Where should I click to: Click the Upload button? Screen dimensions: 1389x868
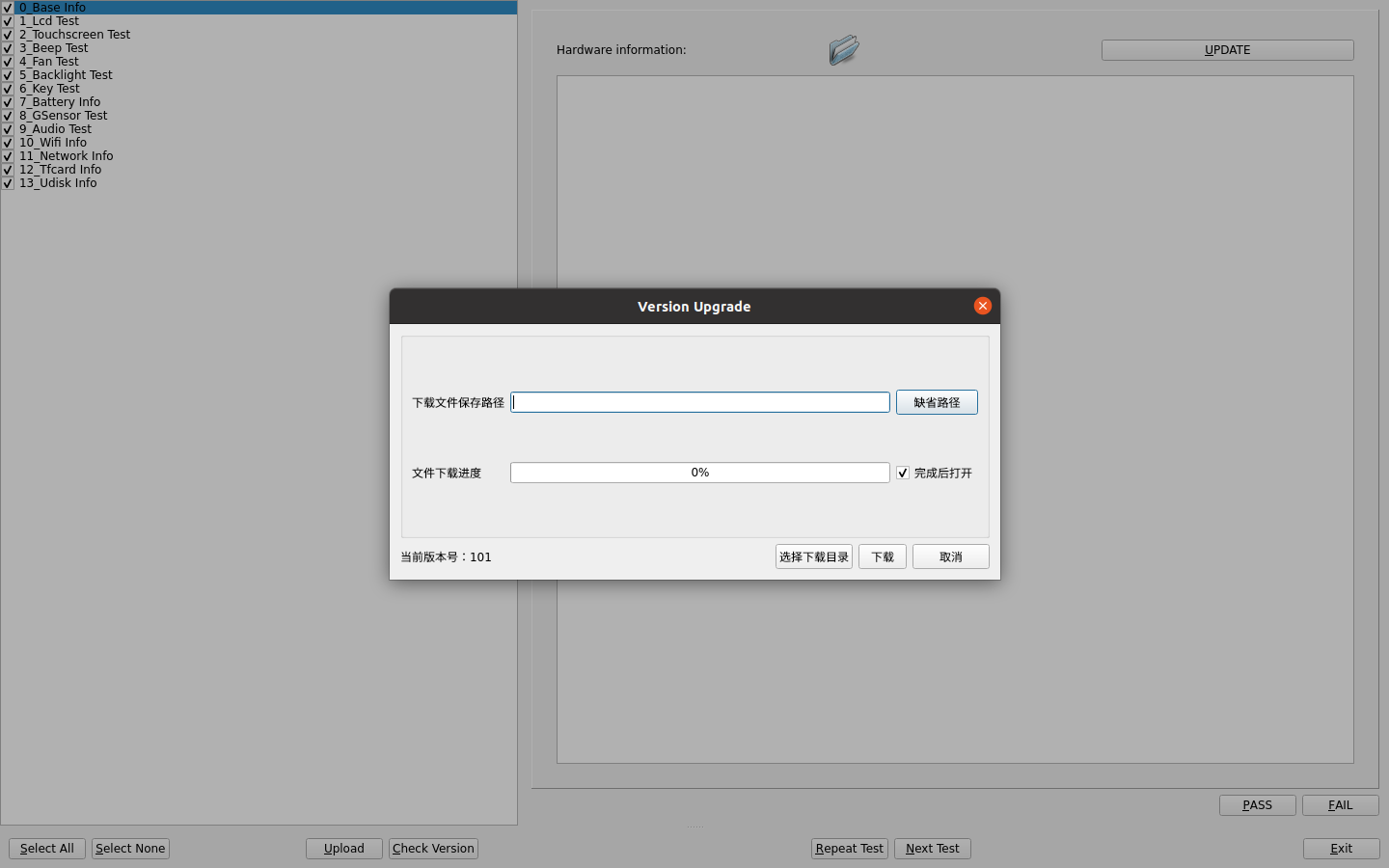(x=344, y=849)
